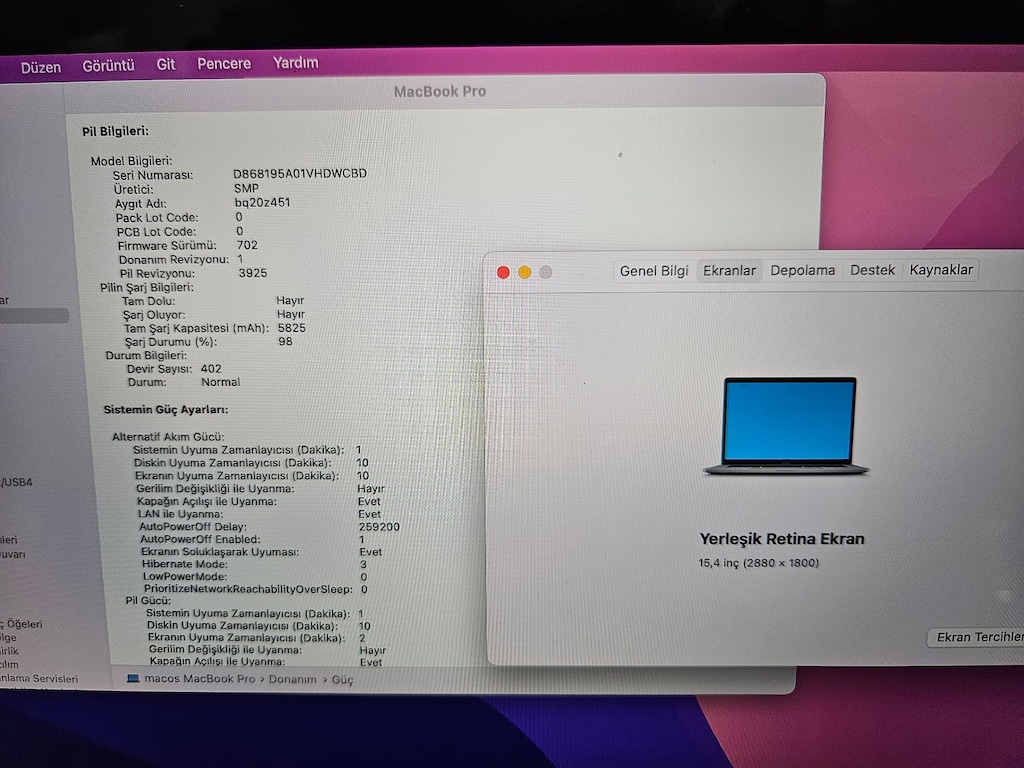This screenshot has width=1024, height=768.
Task: Click AutoPowerOff Delay value 259200
Action: [379, 526]
